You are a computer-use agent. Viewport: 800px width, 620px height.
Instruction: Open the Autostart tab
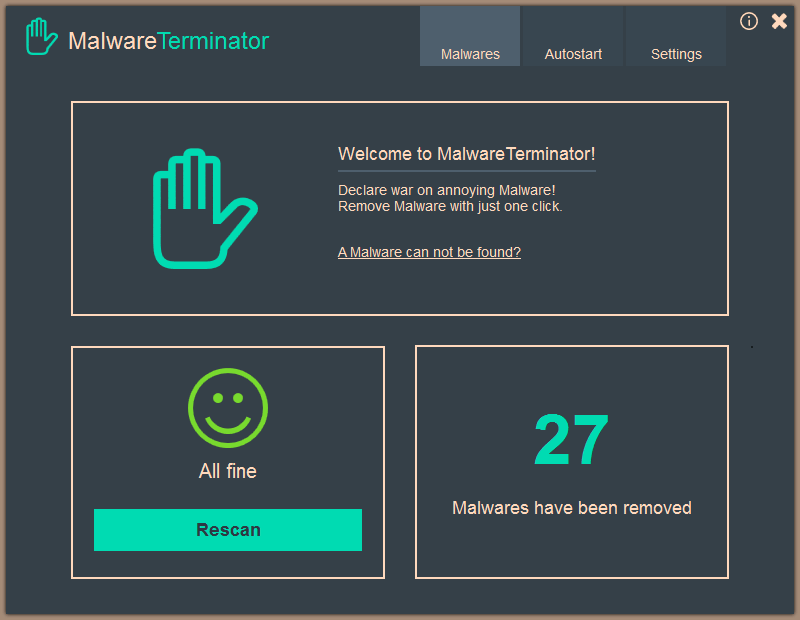point(573,36)
